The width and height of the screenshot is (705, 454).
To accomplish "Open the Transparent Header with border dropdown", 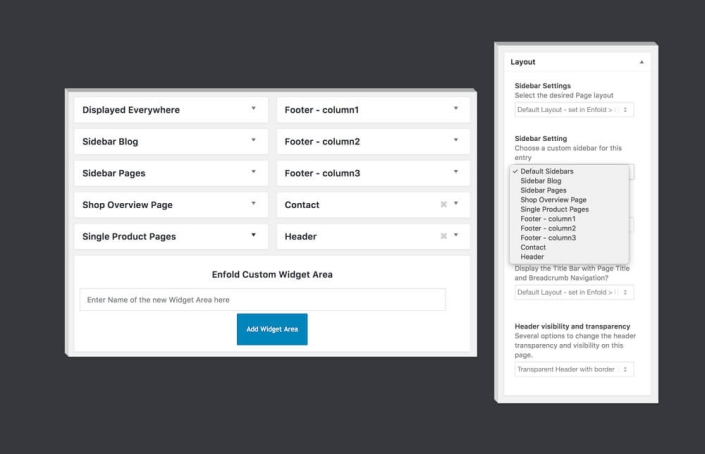I will click(574, 369).
